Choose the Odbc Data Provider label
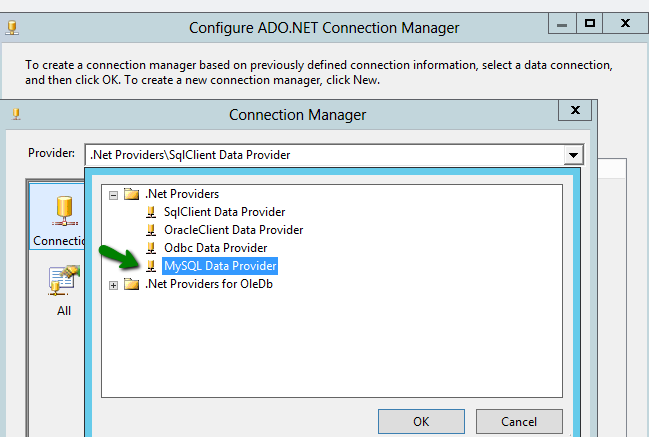This screenshot has height=437, width=649. tap(215, 248)
